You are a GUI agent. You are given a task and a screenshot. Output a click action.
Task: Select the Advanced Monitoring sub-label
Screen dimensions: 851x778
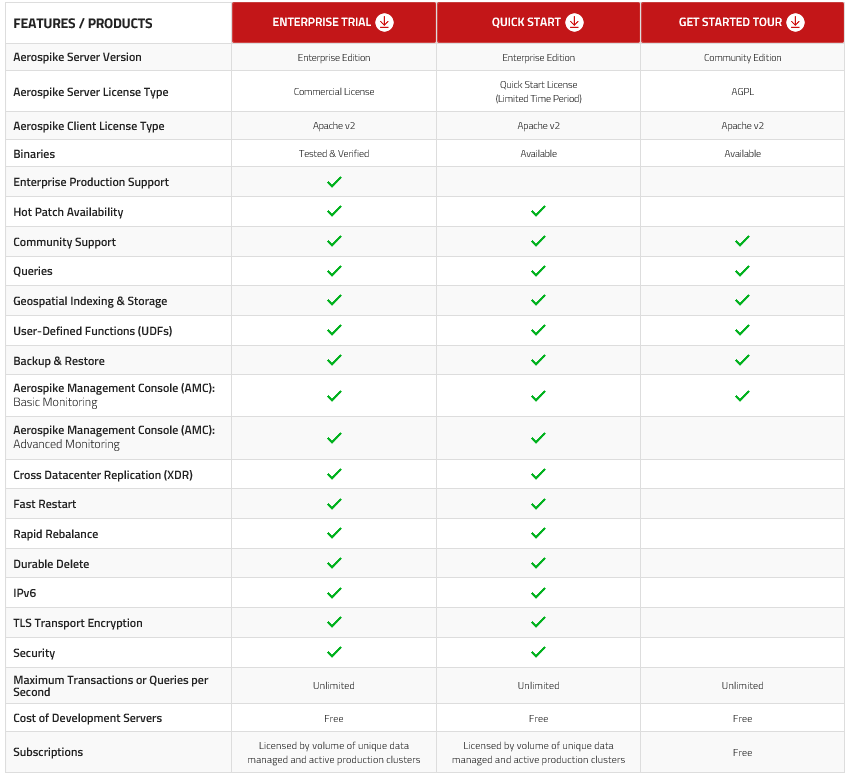(x=66, y=444)
